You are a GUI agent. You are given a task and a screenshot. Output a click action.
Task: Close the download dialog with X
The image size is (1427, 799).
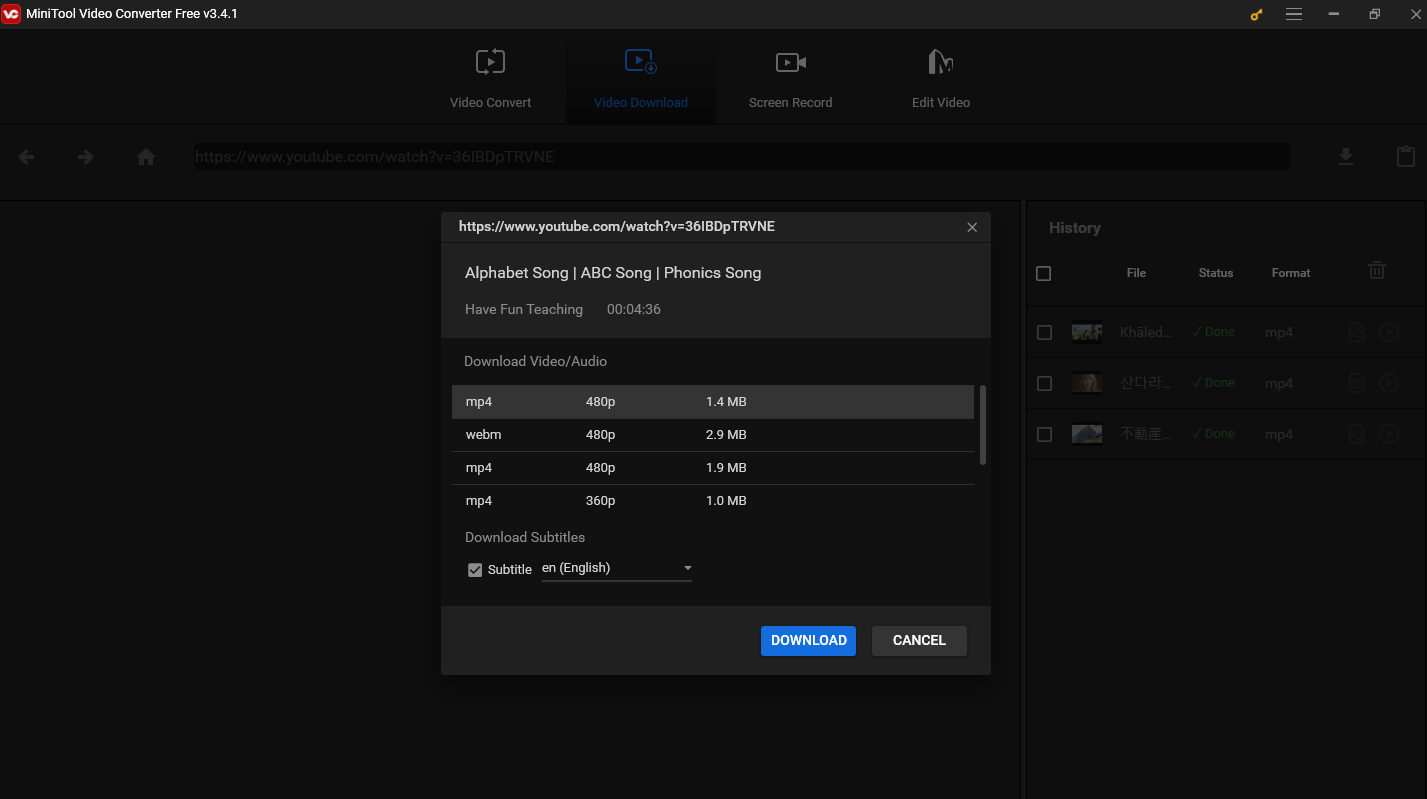[x=972, y=227]
